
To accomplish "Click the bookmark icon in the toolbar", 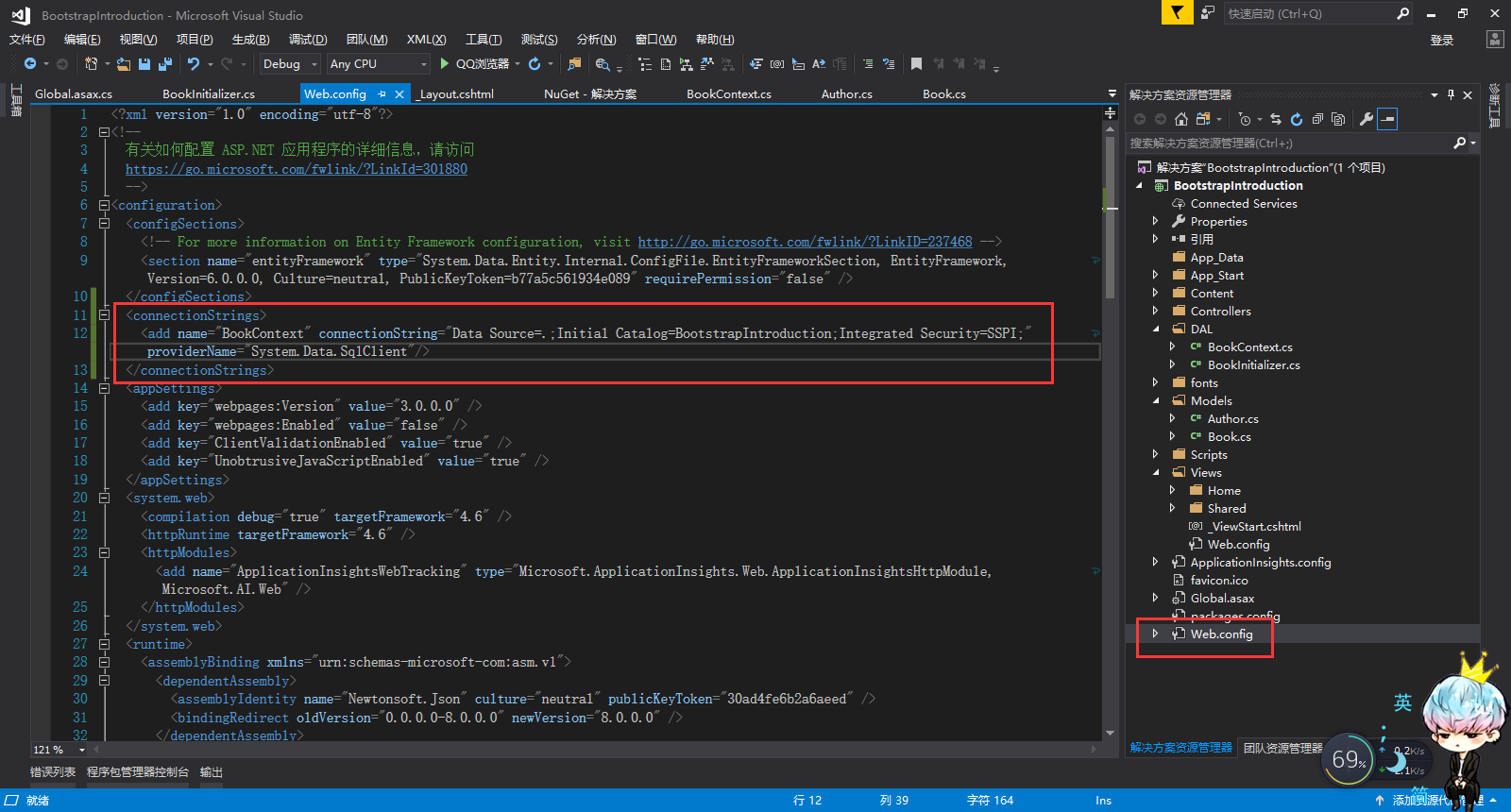I will pyautogui.click(x=916, y=64).
